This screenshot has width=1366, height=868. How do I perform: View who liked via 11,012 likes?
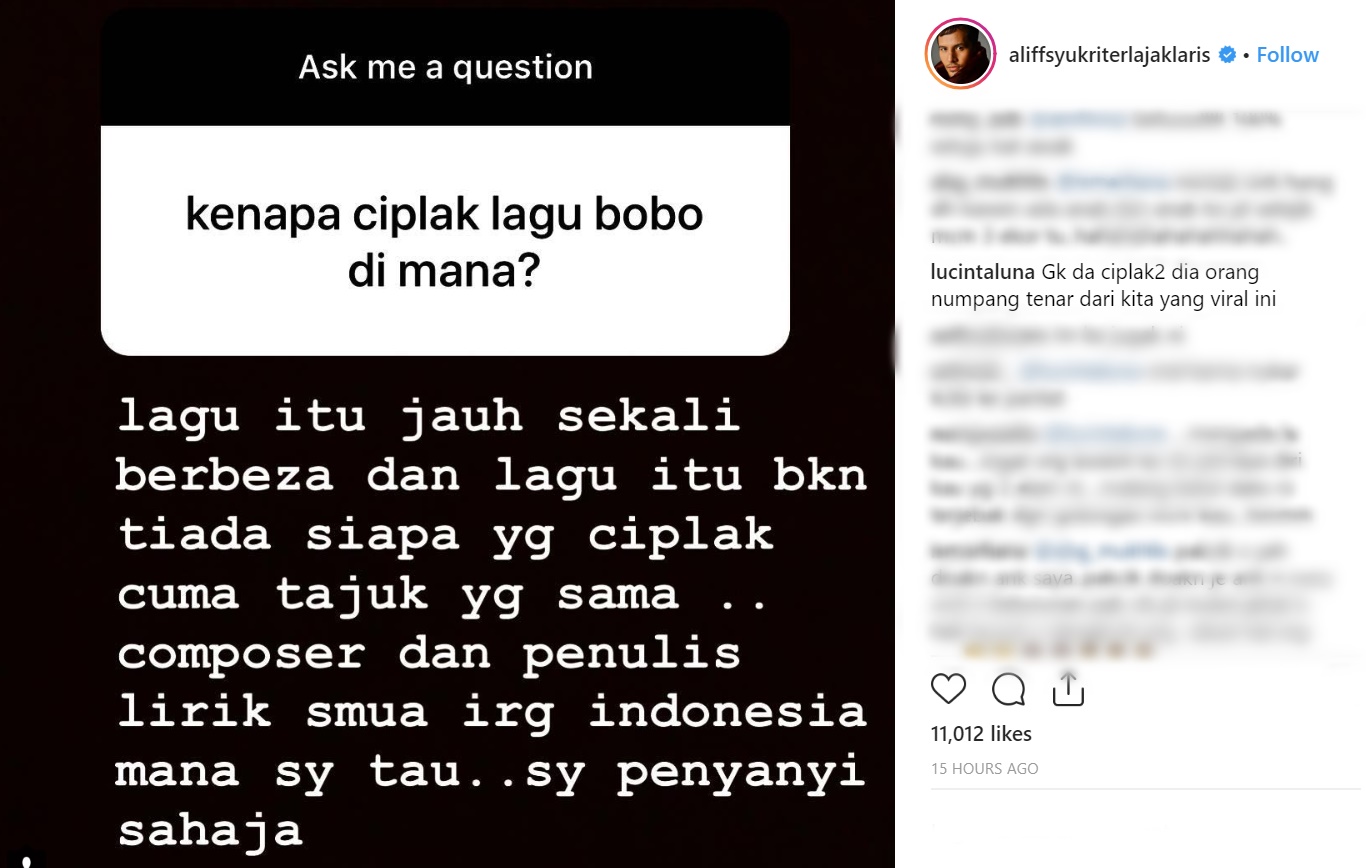tap(981, 734)
